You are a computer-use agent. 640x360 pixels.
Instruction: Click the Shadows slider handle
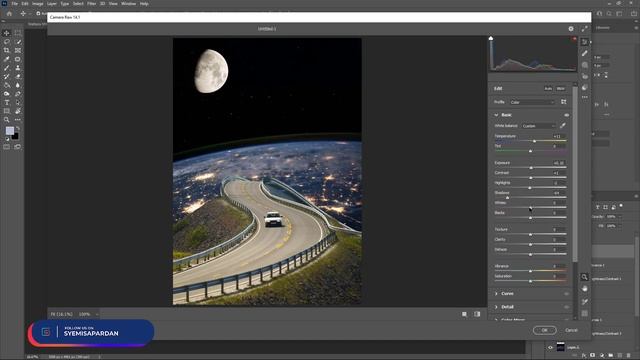[507, 198]
